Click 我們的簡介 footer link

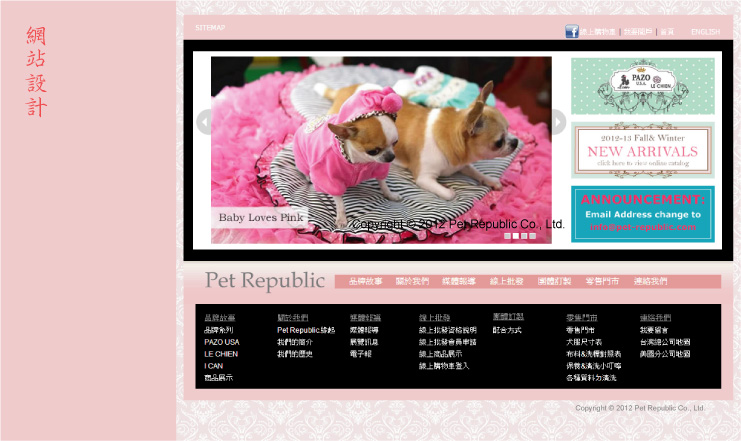click(x=295, y=342)
